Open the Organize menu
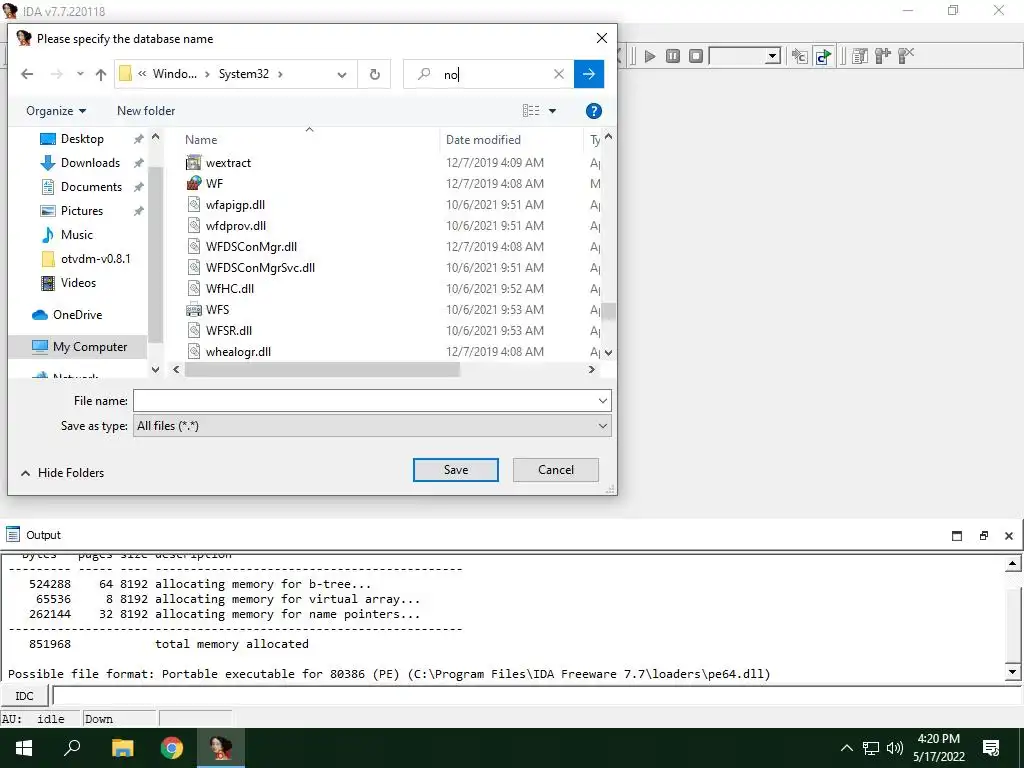Image resolution: width=1024 pixels, height=768 pixels. [x=56, y=111]
